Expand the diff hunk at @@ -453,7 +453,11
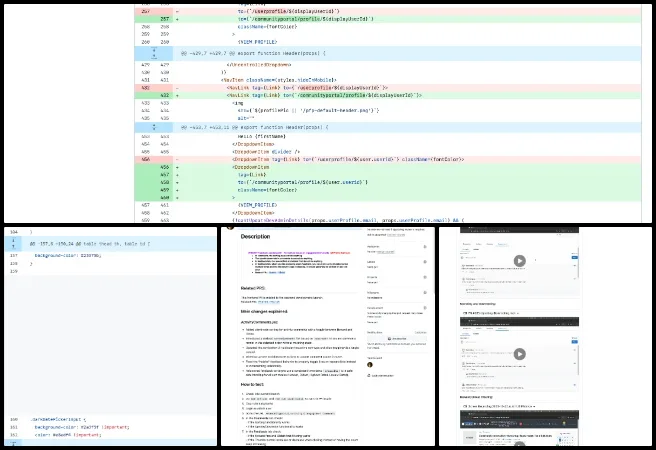 coord(154,127)
